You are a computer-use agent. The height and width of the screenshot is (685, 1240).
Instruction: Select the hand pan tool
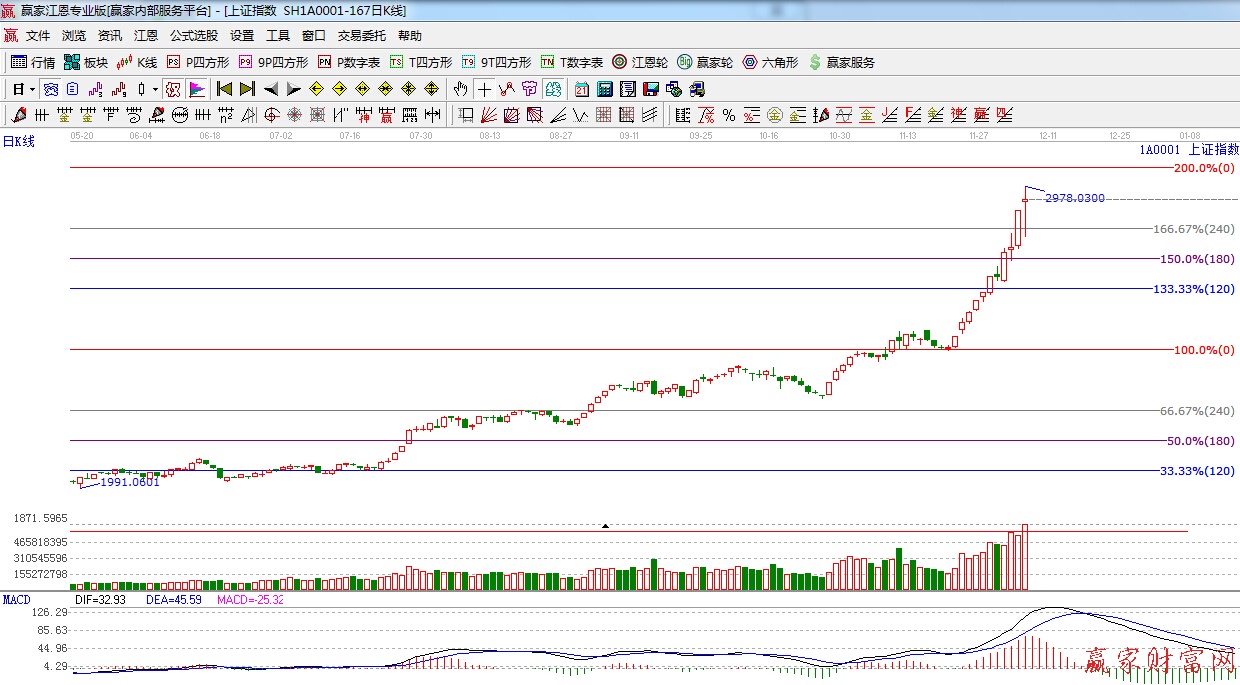click(460, 89)
